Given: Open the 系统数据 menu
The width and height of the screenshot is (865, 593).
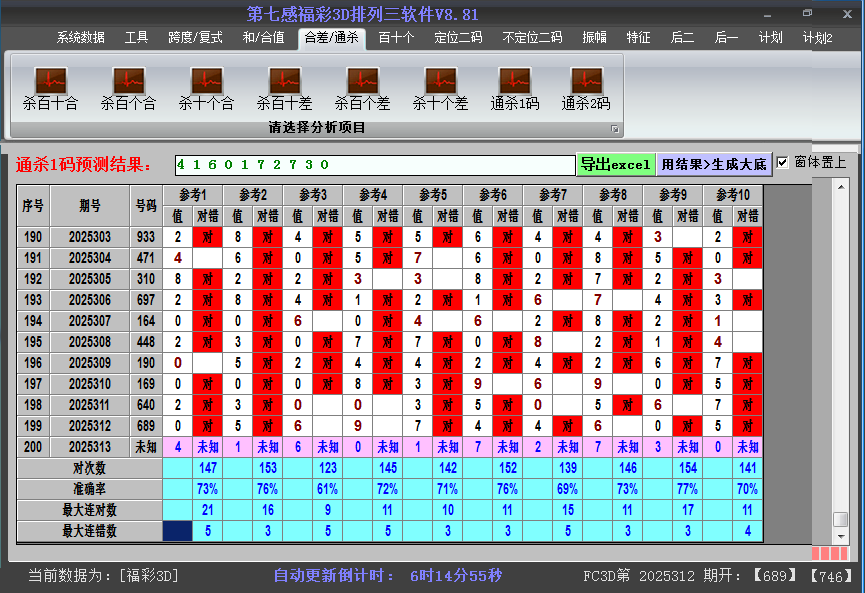Looking at the screenshot, I should (x=80, y=38).
